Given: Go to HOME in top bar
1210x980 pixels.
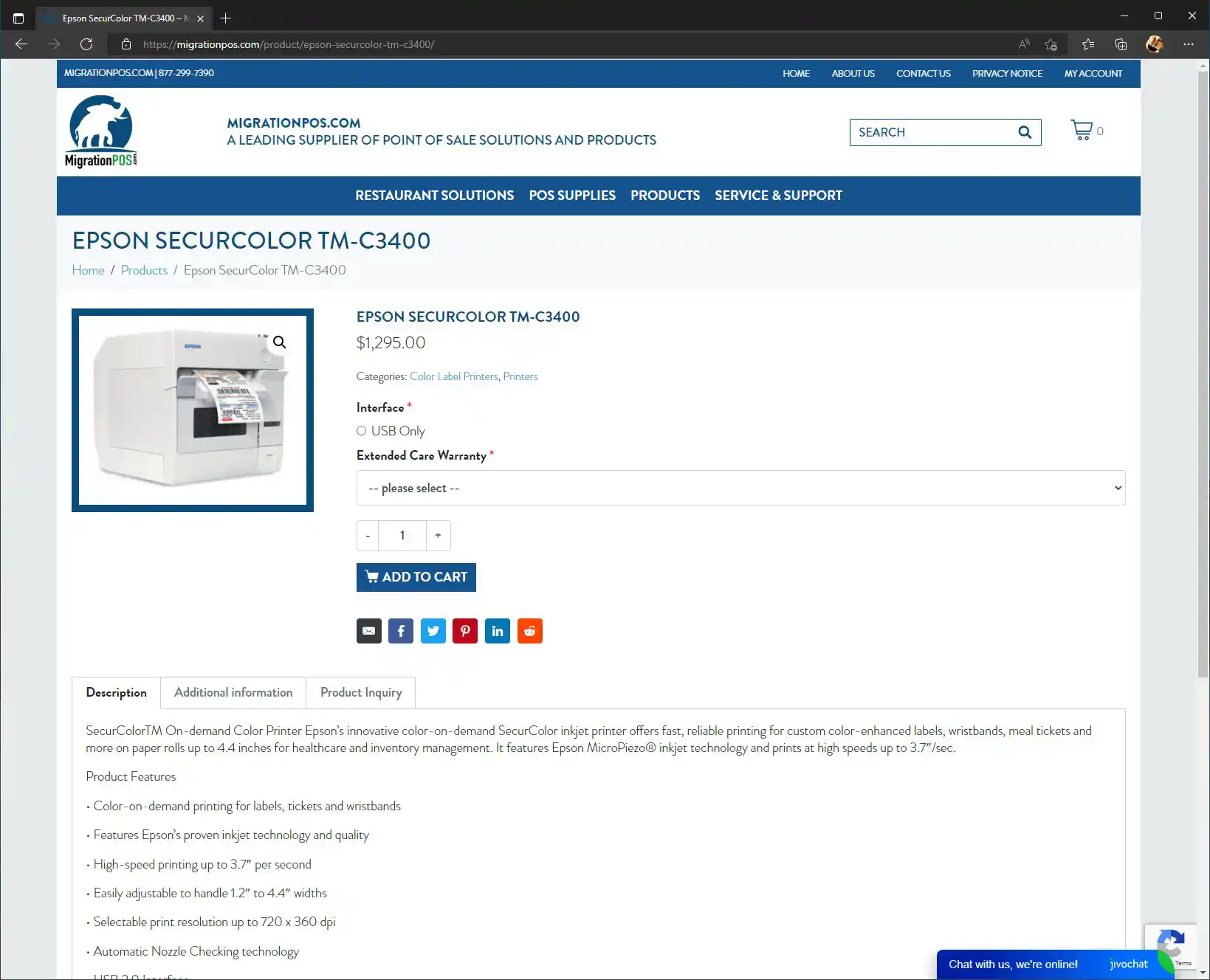Looking at the screenshot, I should pos(796,73).
